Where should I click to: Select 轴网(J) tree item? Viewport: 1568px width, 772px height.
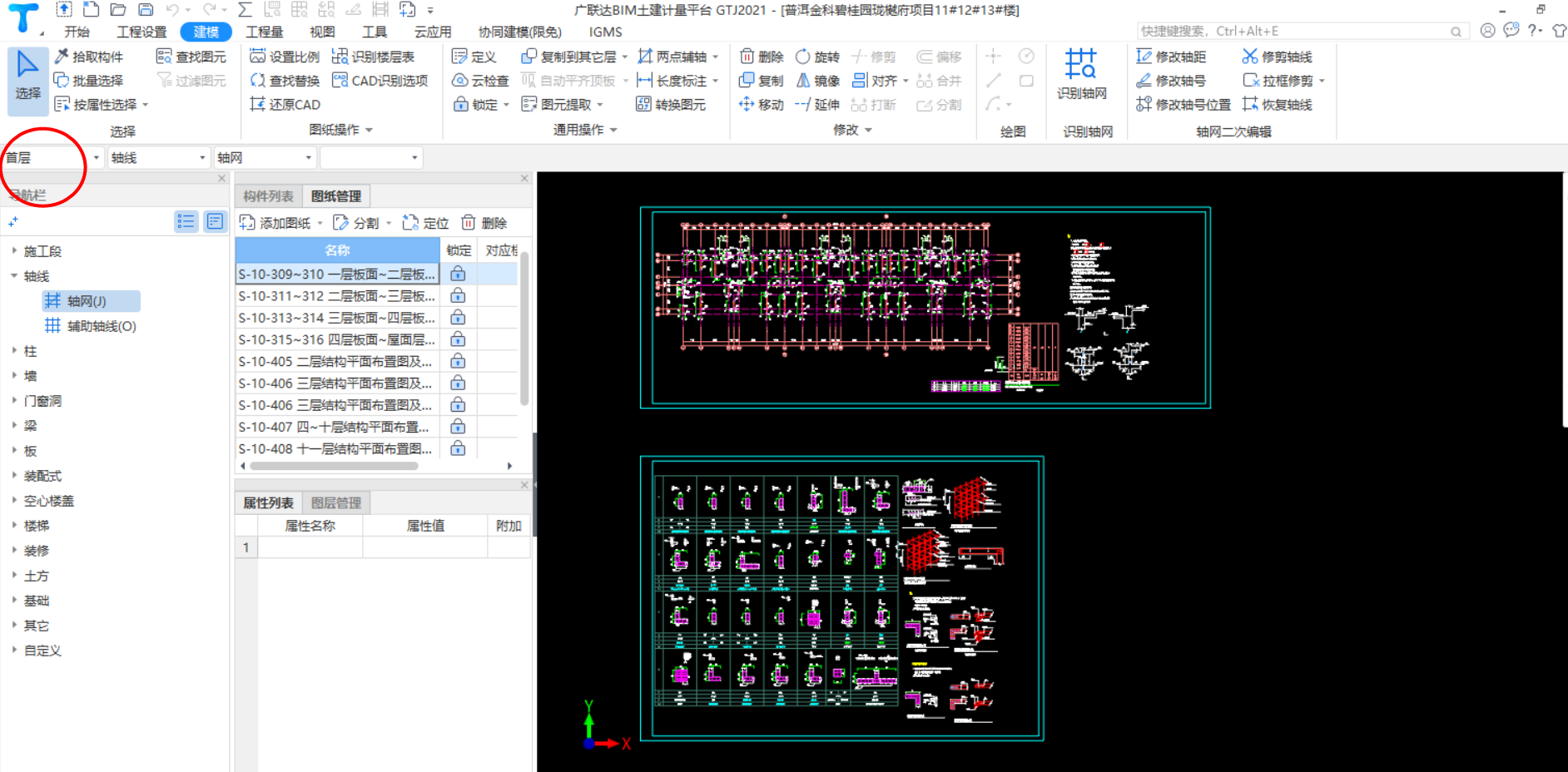tap(91, 301)
